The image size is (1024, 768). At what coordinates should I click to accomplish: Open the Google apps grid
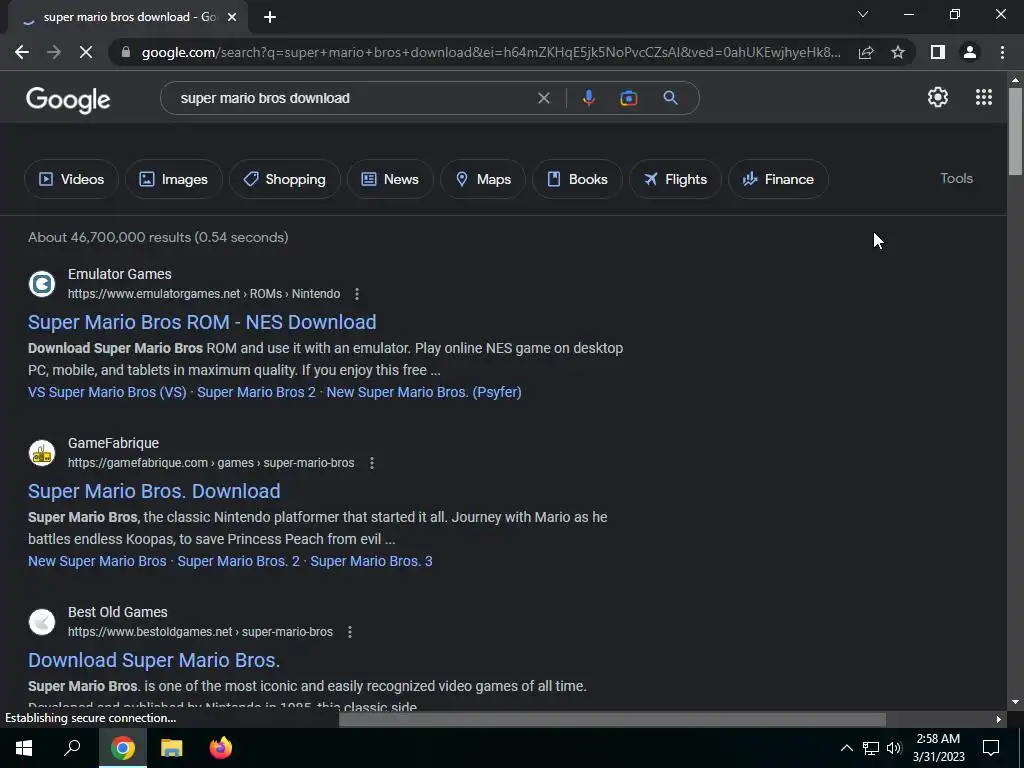(984, 97)
